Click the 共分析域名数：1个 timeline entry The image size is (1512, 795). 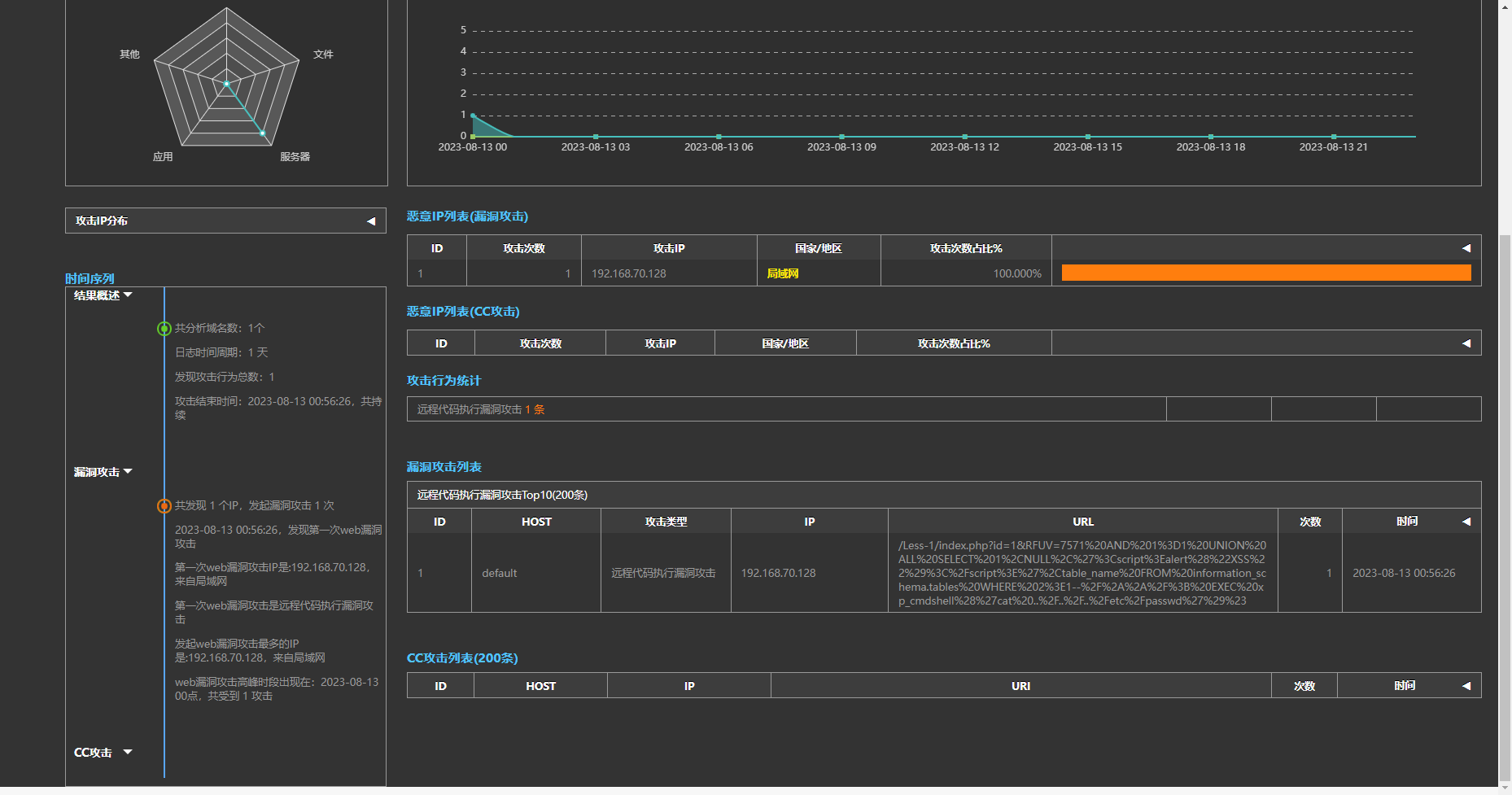[220, 329]
